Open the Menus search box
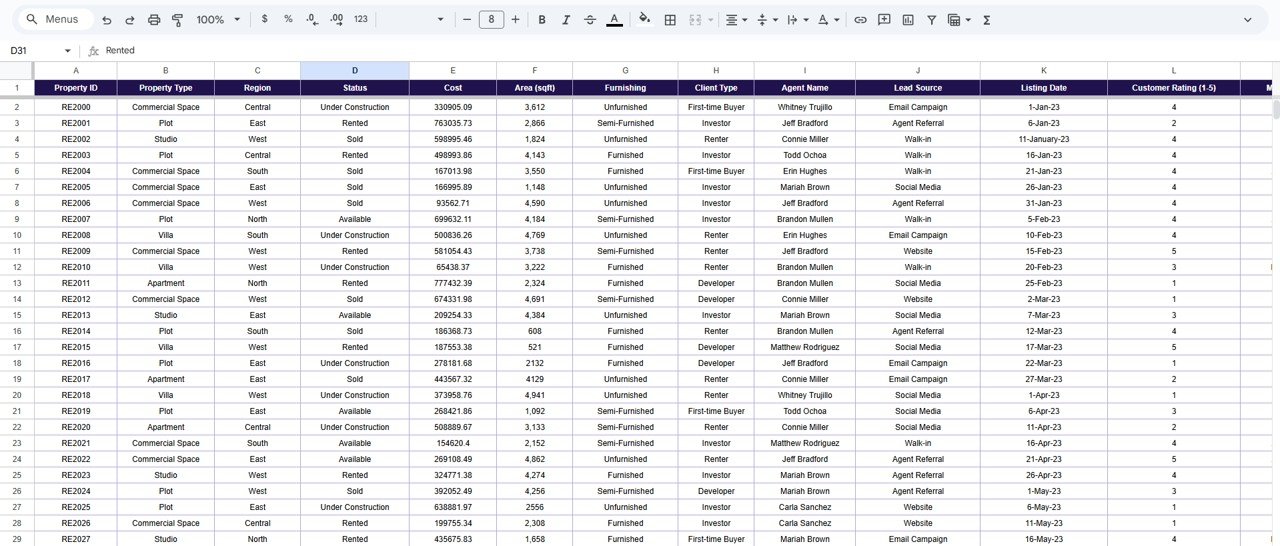This screenshot has width=1280, height=546. pos(56,20)
